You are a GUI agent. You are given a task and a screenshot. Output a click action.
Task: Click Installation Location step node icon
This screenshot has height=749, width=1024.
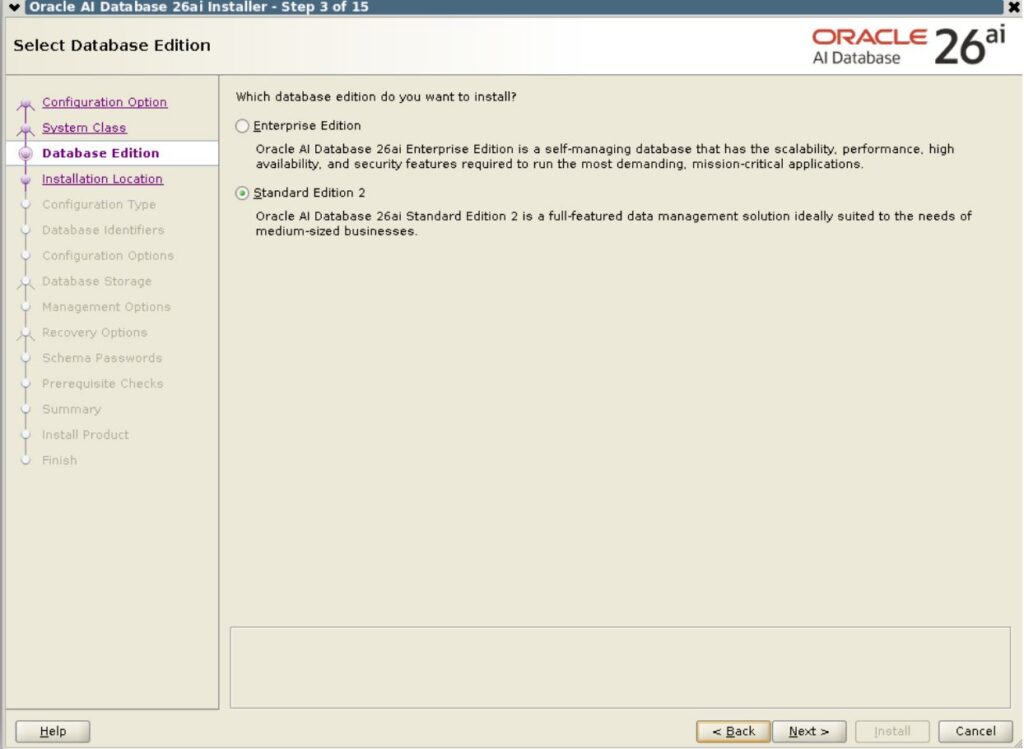click(x=25, y=179)
